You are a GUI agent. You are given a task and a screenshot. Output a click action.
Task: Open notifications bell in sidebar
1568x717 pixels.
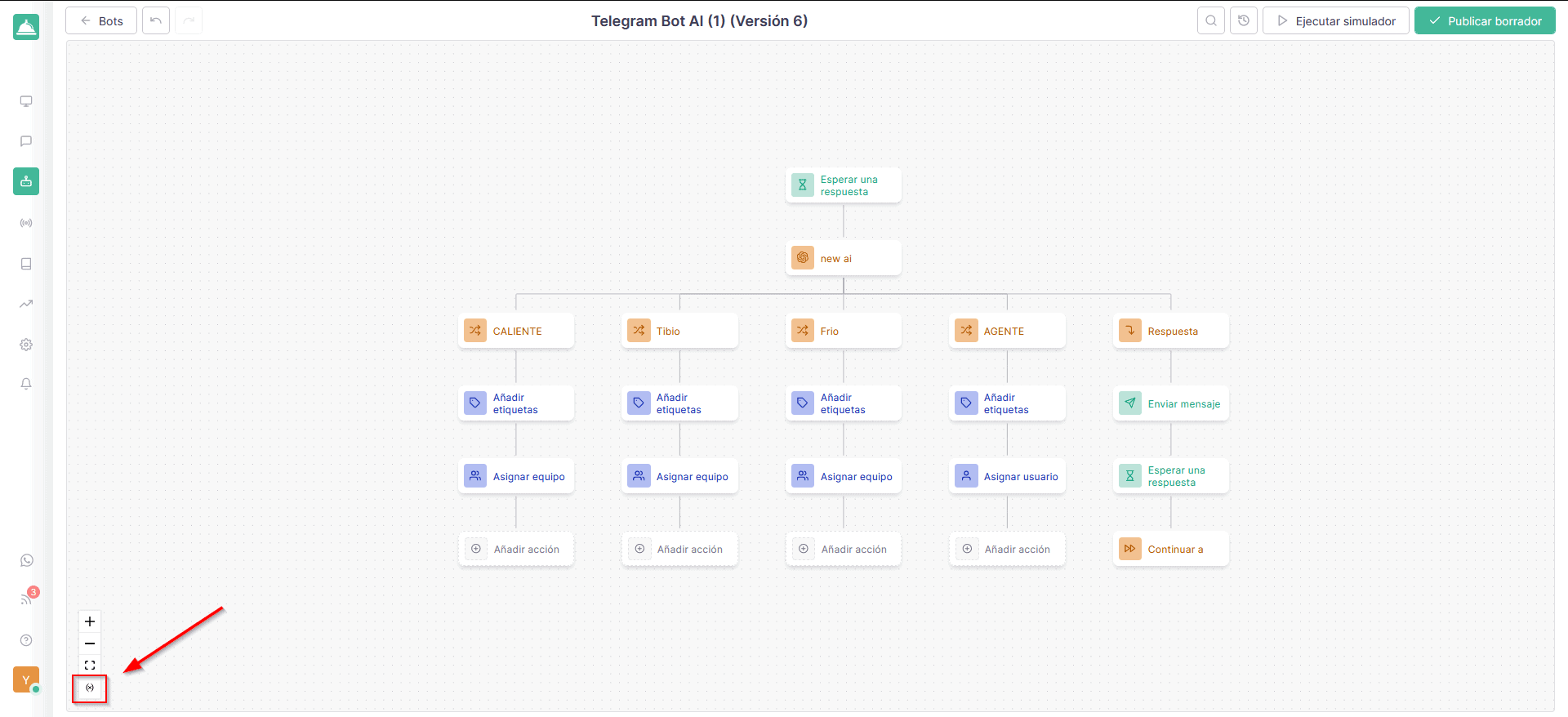tap(26, 384)
